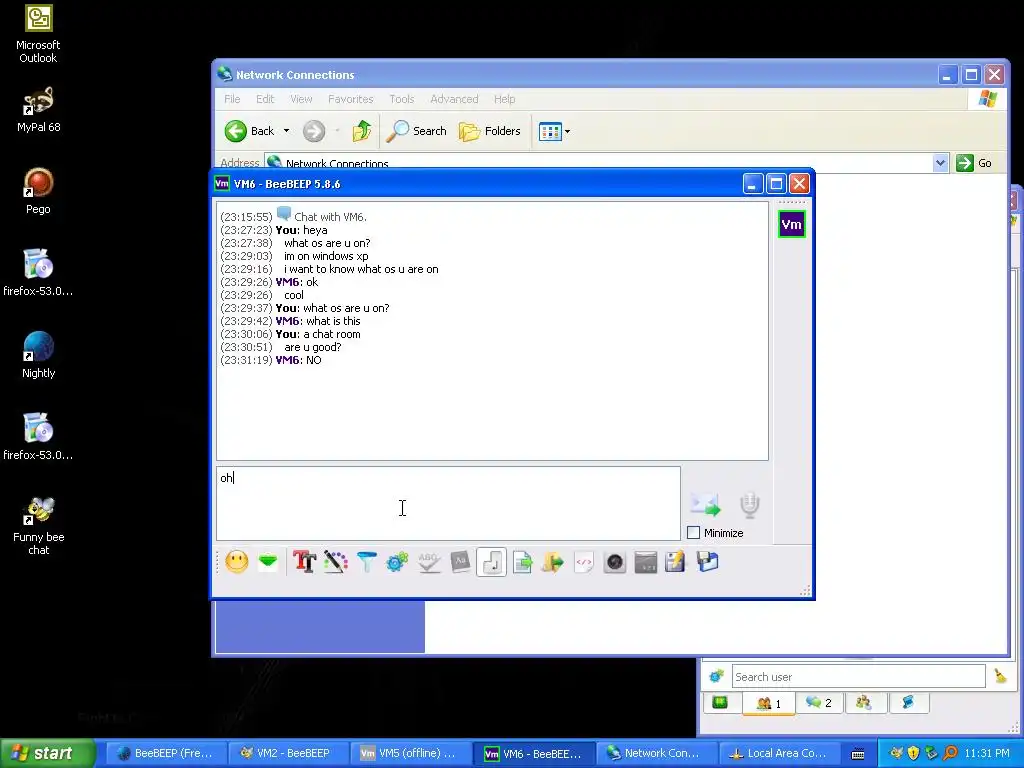Click the orange magnifier tray icon

pos(950,753)
